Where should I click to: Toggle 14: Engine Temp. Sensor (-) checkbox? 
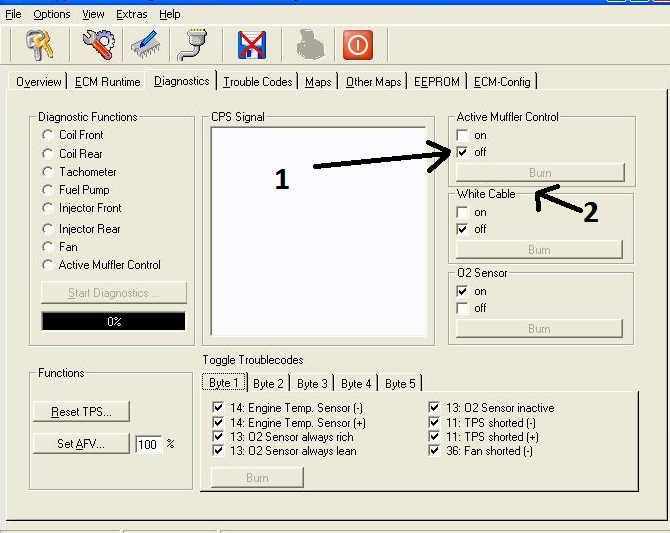click(x=218, y=407)
